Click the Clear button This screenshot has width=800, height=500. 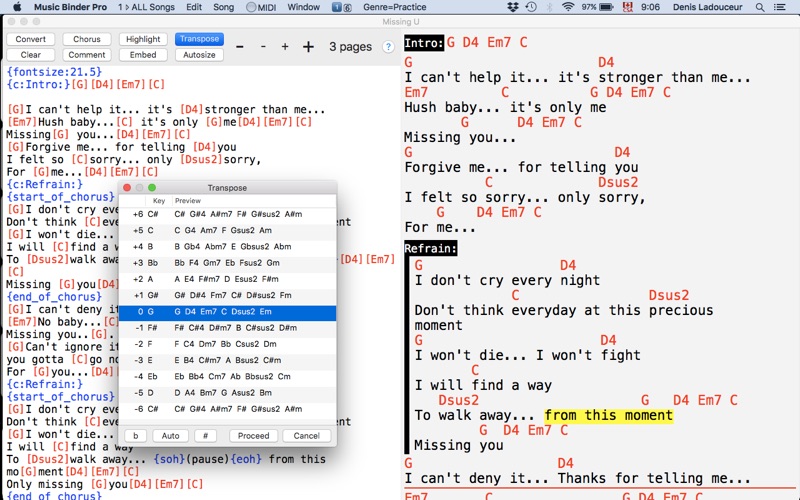31,55
